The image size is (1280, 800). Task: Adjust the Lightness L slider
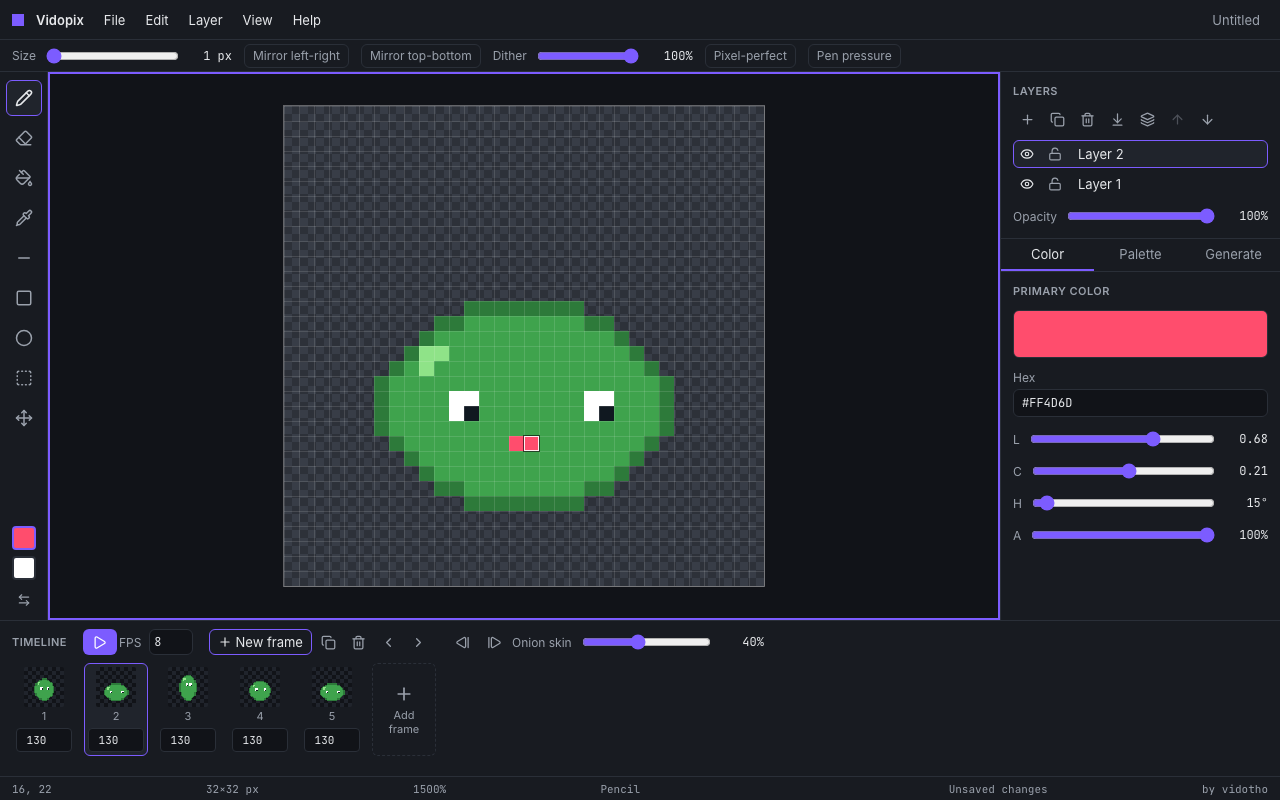pyautogui.click(x=1122, y=439)
